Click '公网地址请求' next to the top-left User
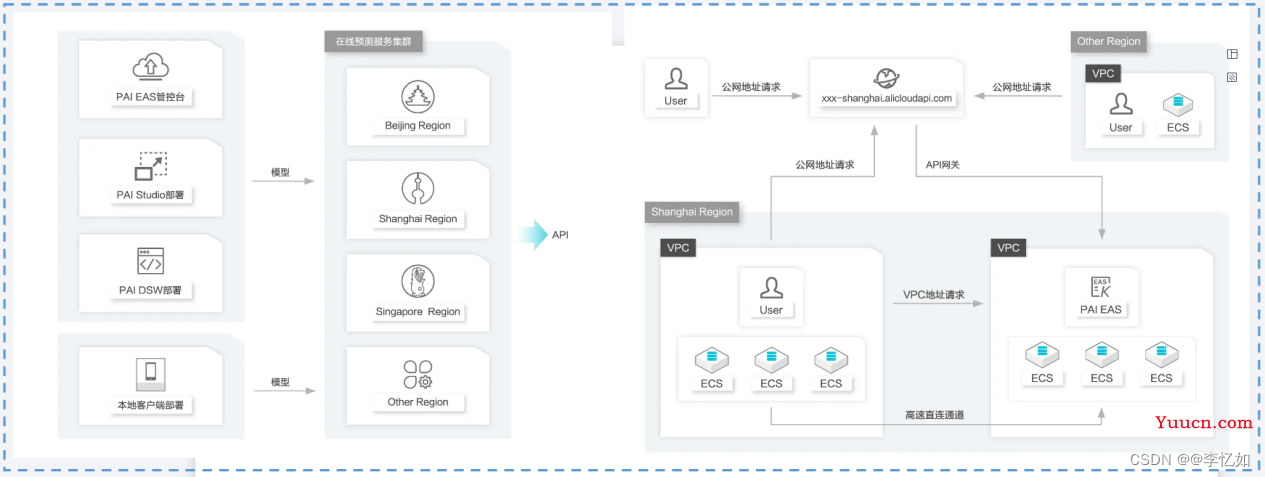This screenshot has width=1265, height=477. click(x=751, y=87)
